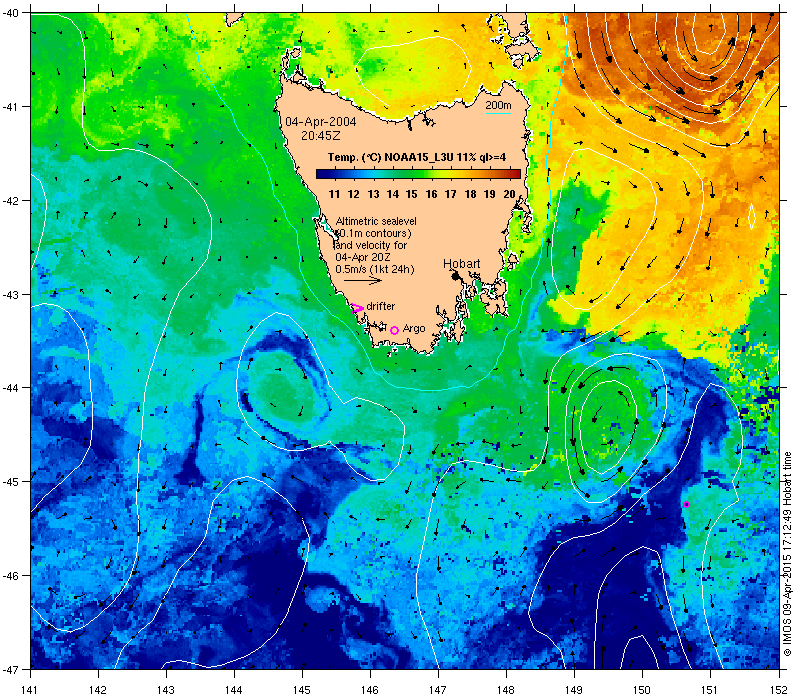Viewport: 800px width, 700px height.
Task: Click the '20:45Z' time label
Action: 320,136
